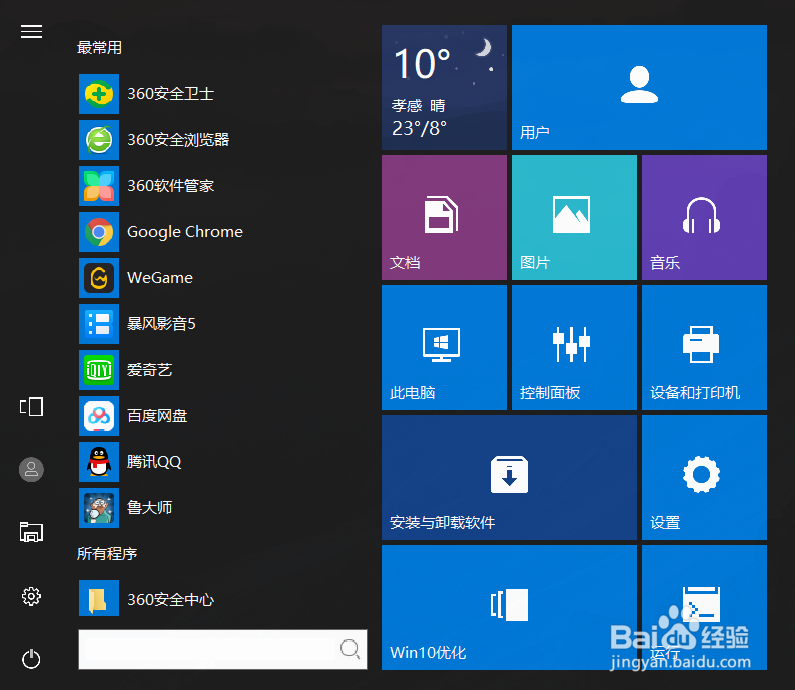795x690 pixels.
Task: Click the sidebar power button icon
Action: pyautogui.click(x=31, y=659)
